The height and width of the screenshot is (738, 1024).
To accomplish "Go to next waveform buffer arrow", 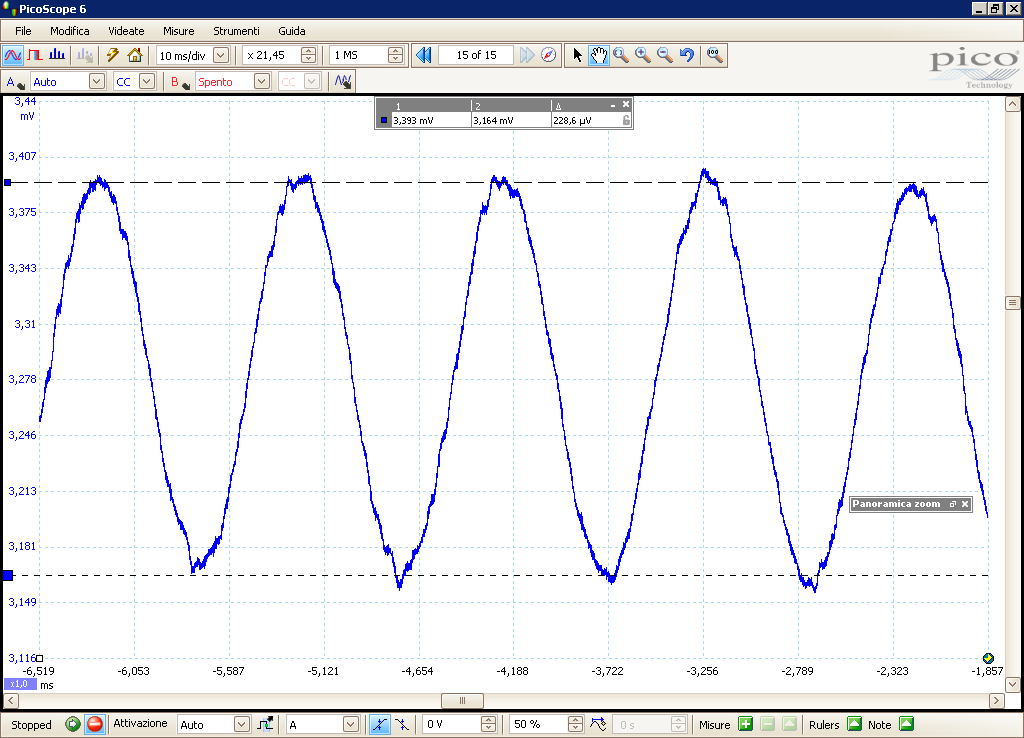I will pyautogui.click(x=526, y=56).
